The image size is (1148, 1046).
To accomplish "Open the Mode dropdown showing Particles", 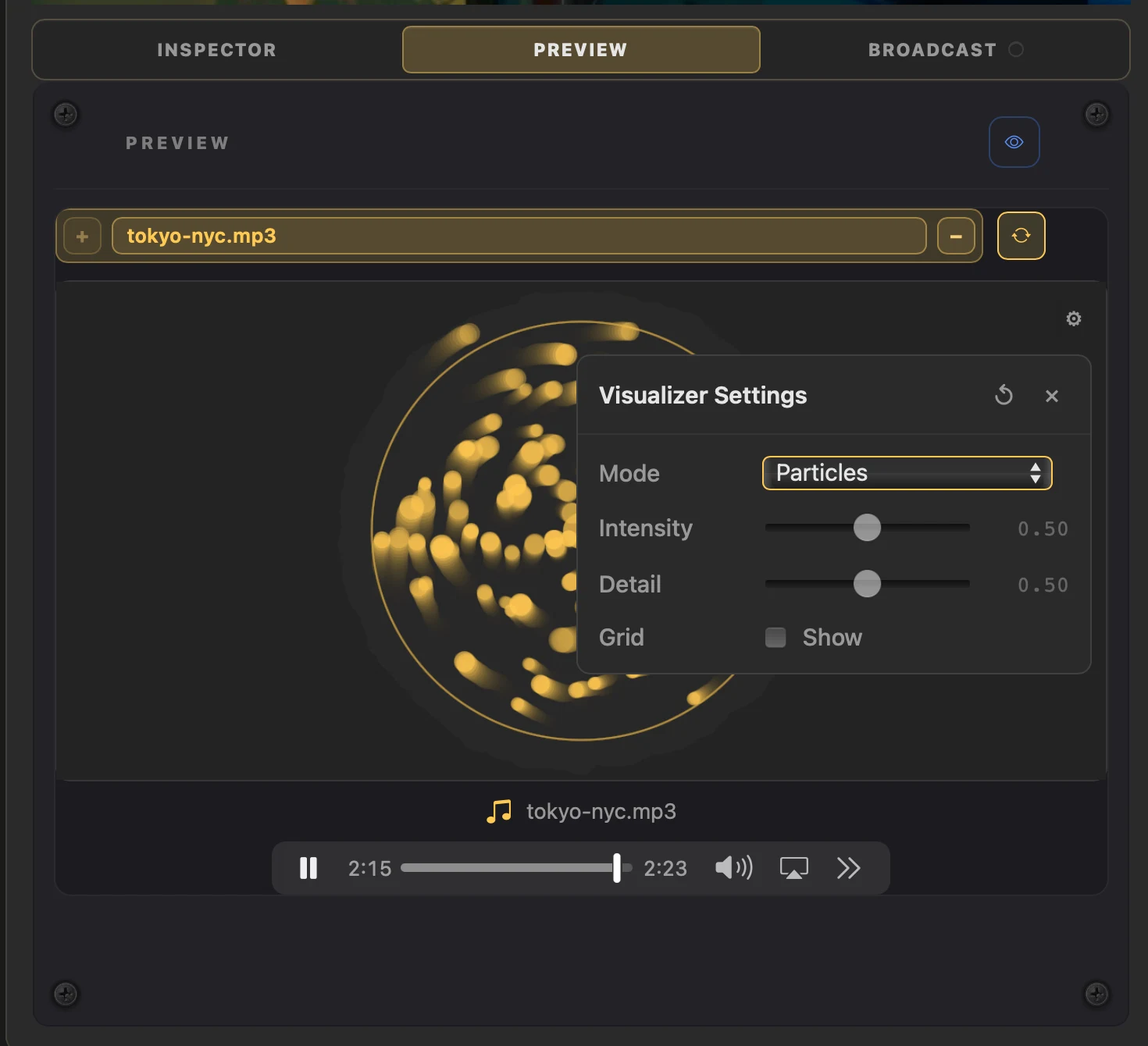I will (907, 473).
